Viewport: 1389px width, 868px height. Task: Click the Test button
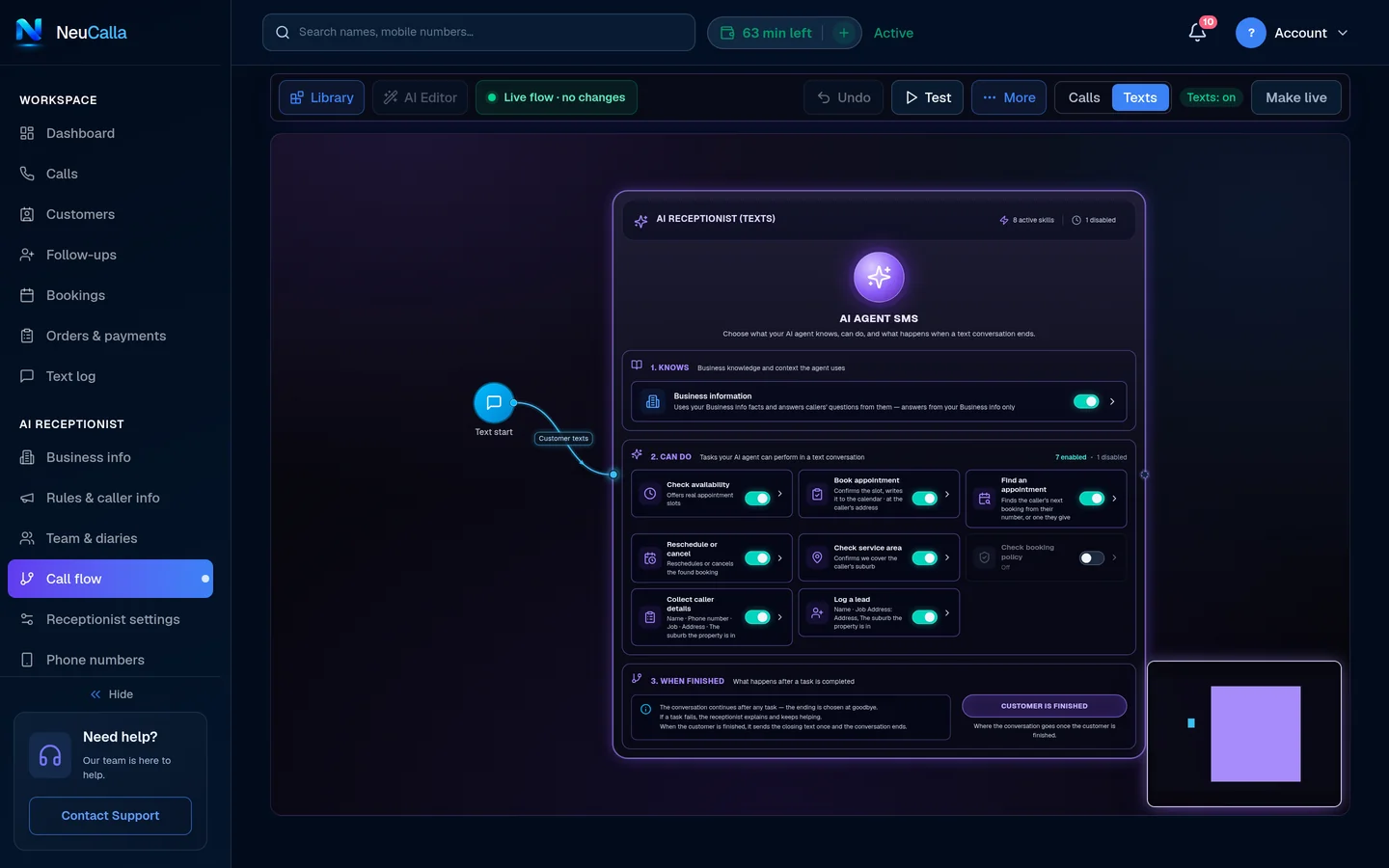point(927,97)
